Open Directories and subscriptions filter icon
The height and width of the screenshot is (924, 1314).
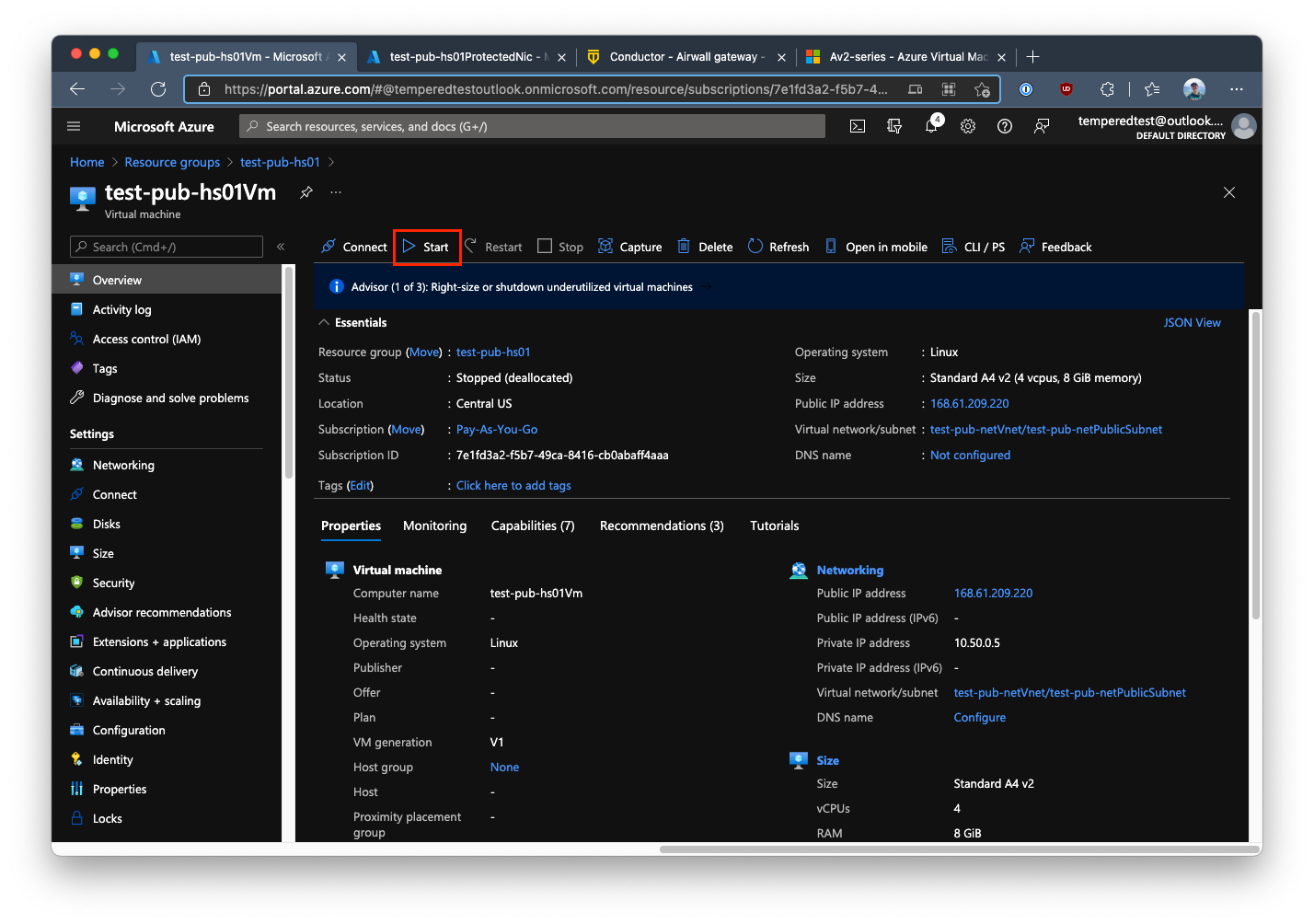(x=894, y=126)
